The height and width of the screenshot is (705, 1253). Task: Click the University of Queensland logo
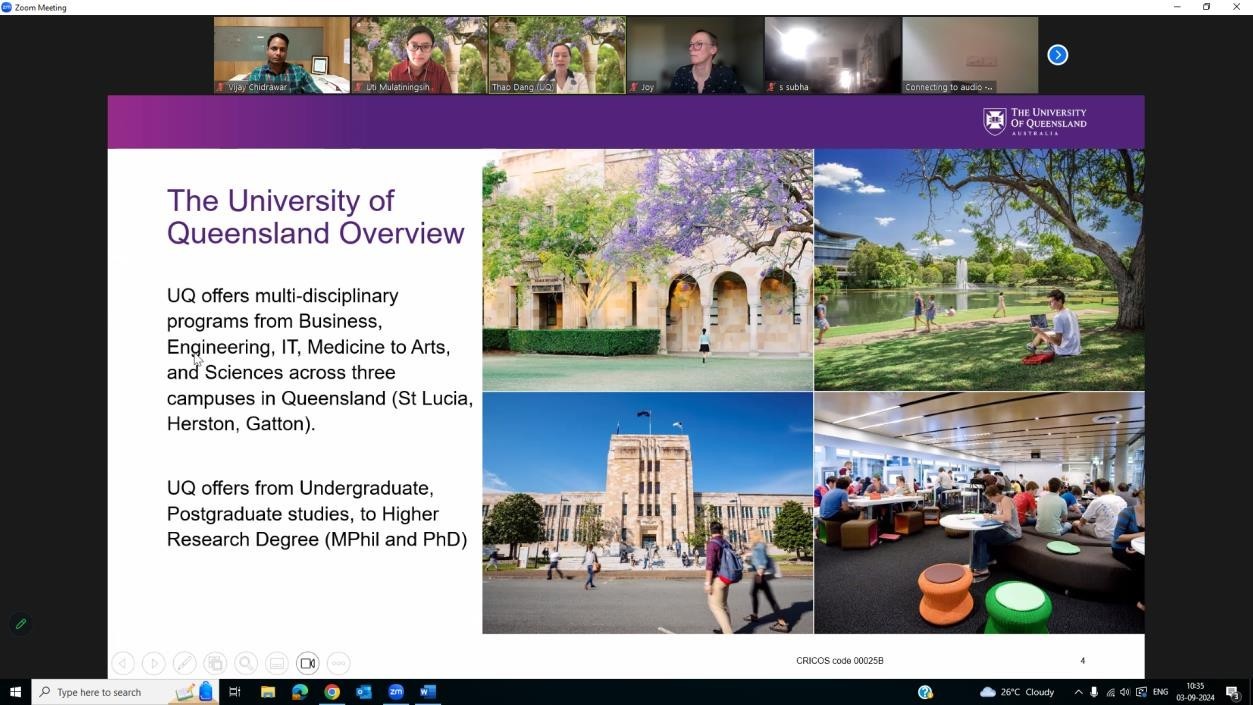click(1035, 121)
